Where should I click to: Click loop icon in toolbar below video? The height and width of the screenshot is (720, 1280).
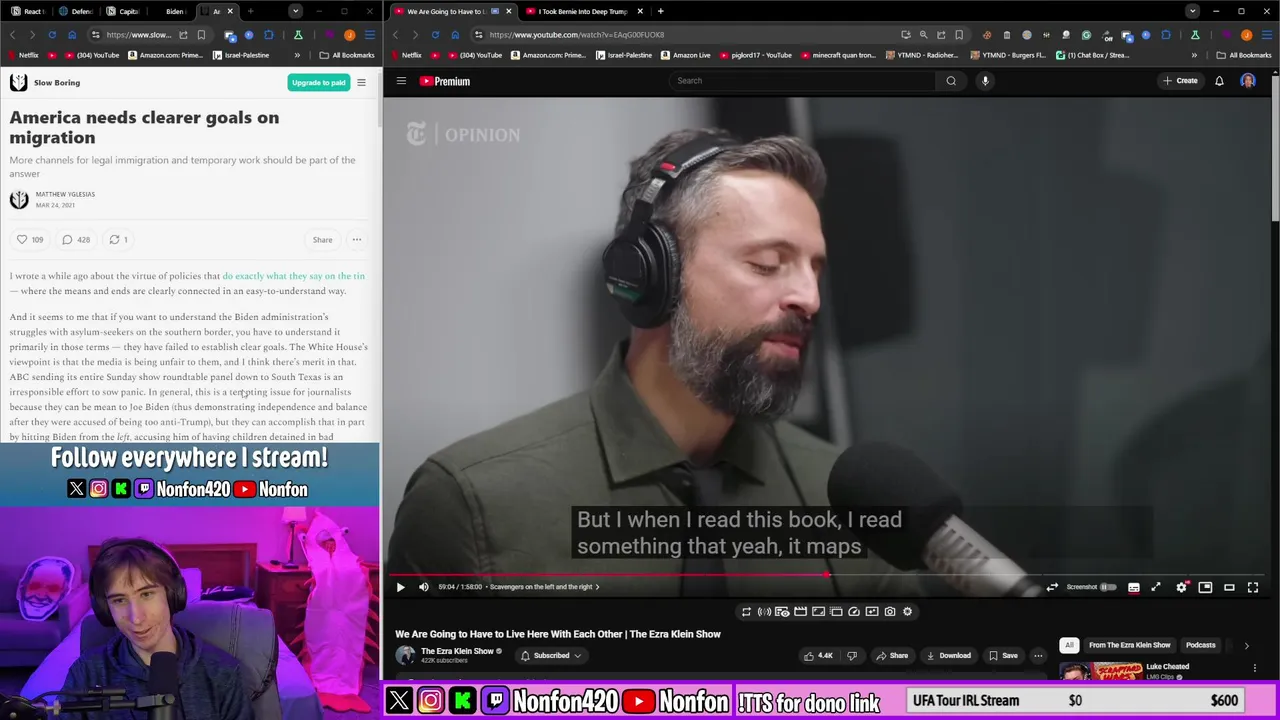point(746,612)
